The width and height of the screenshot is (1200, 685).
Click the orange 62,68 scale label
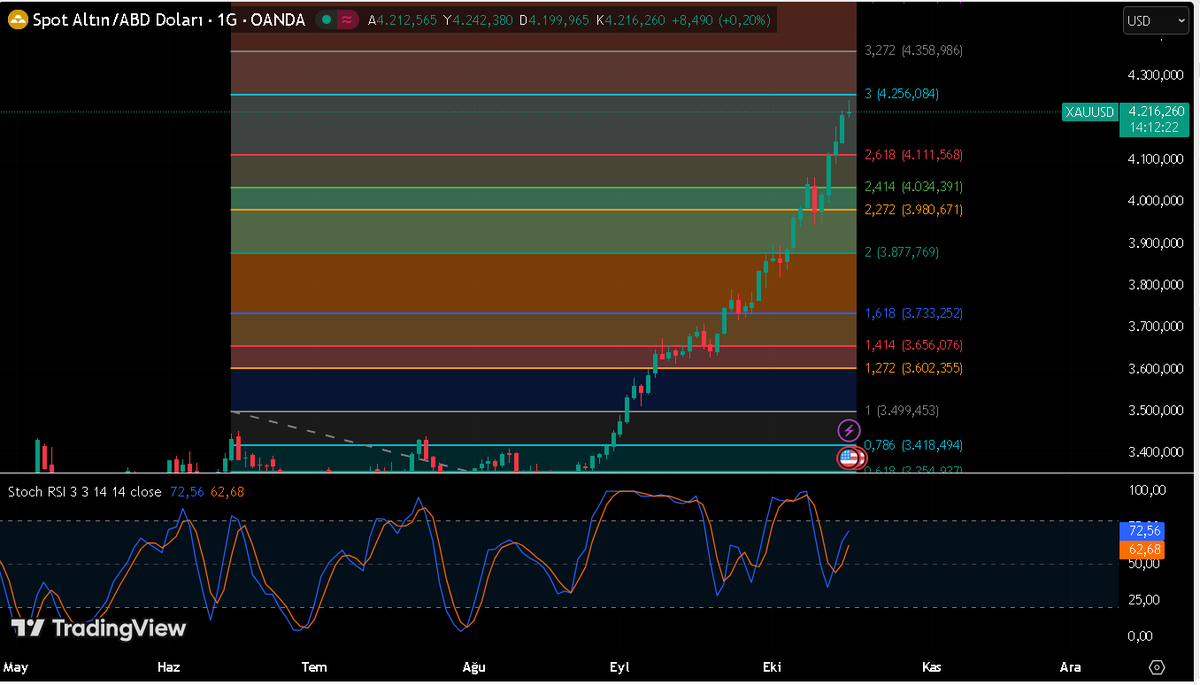coord(1144,549)
